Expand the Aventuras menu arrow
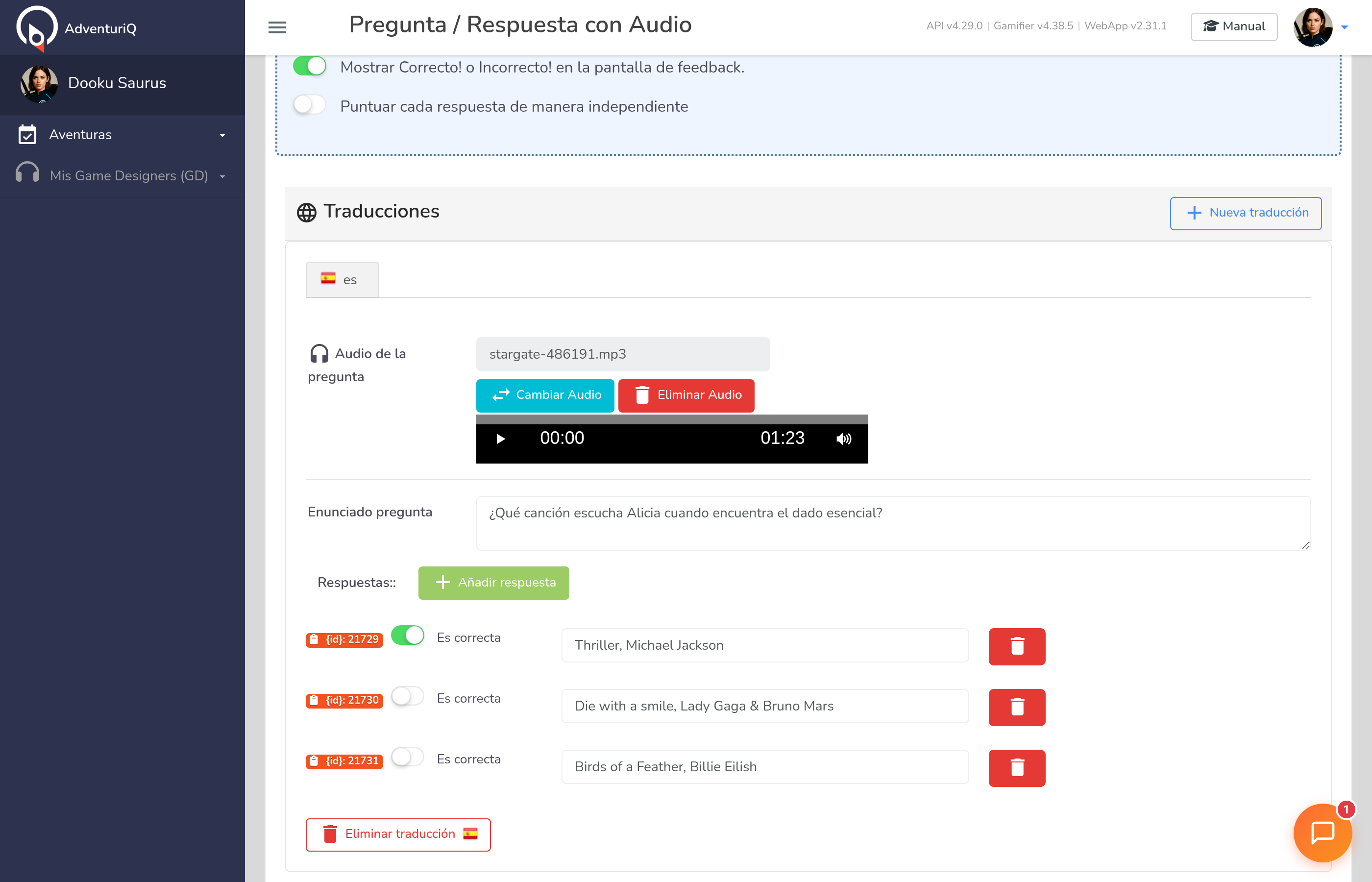 pyautogui.click(x=222, y=135)
